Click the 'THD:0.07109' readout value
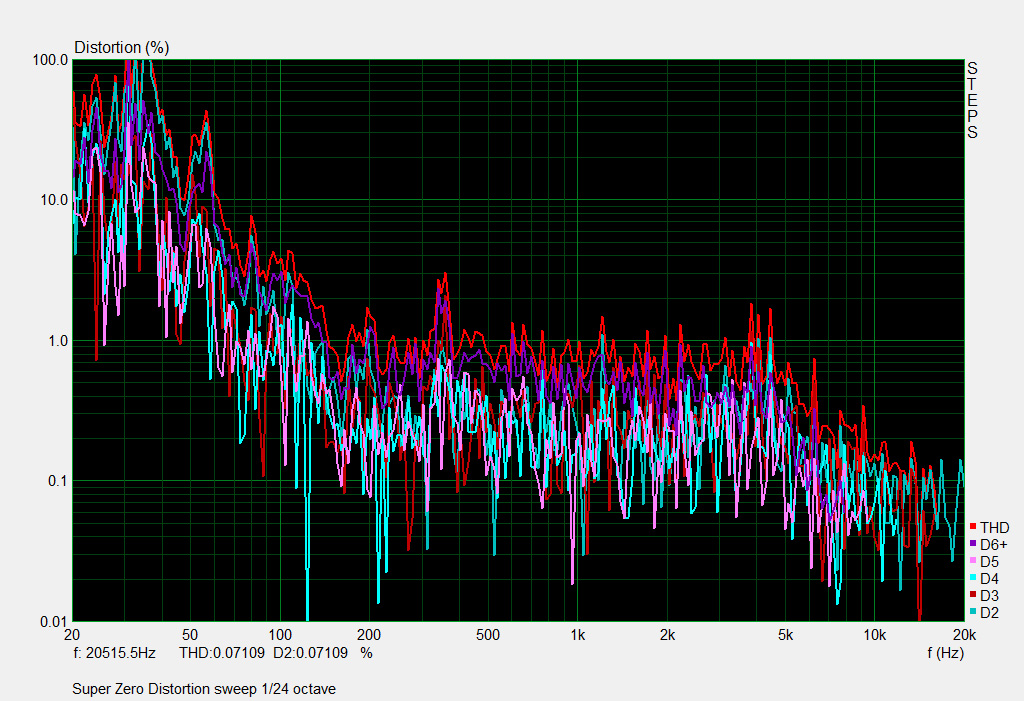Image resolution: width=1024 pixels, height=701 pixels. [x=222, y=653]
